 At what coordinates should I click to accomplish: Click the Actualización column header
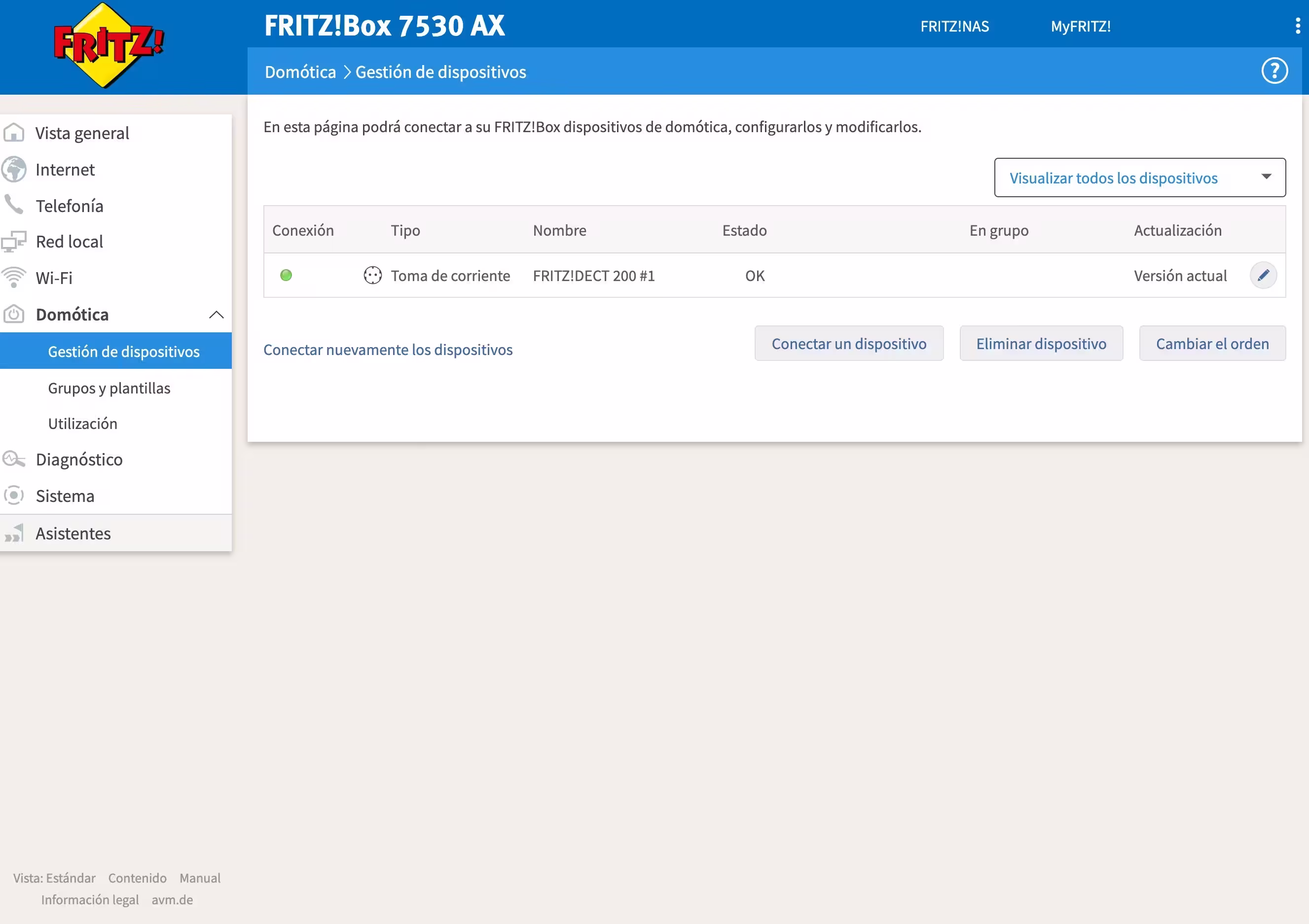[1177, 230]
